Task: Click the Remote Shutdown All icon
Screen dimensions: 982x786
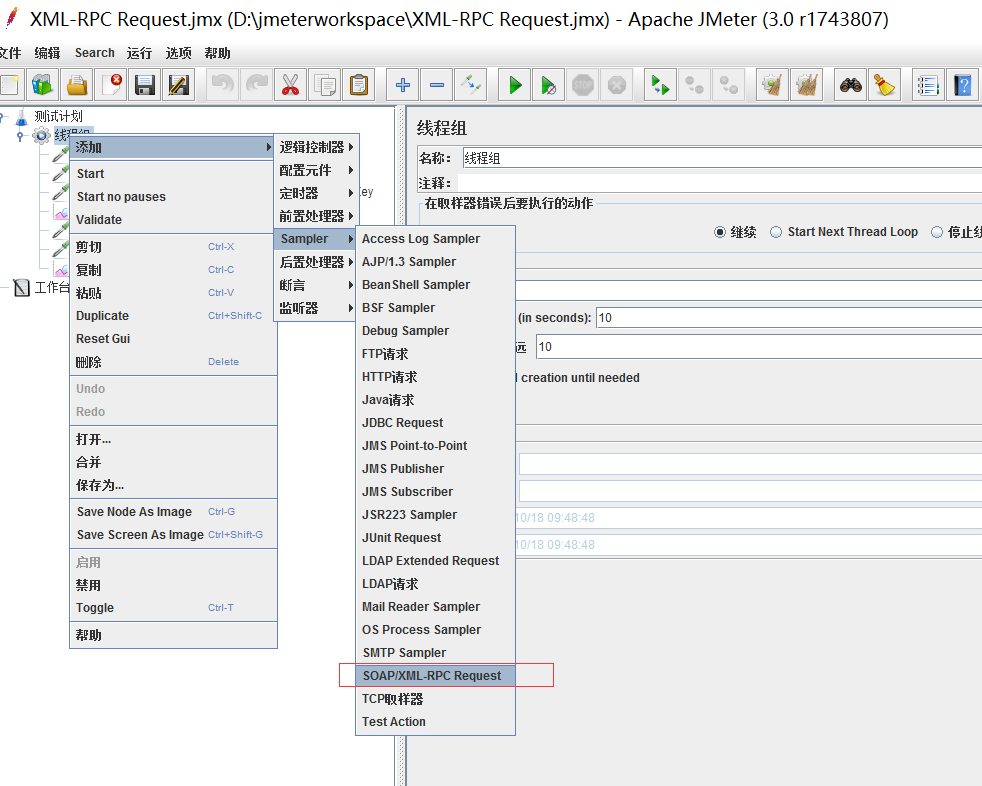Action: (728, 85)
